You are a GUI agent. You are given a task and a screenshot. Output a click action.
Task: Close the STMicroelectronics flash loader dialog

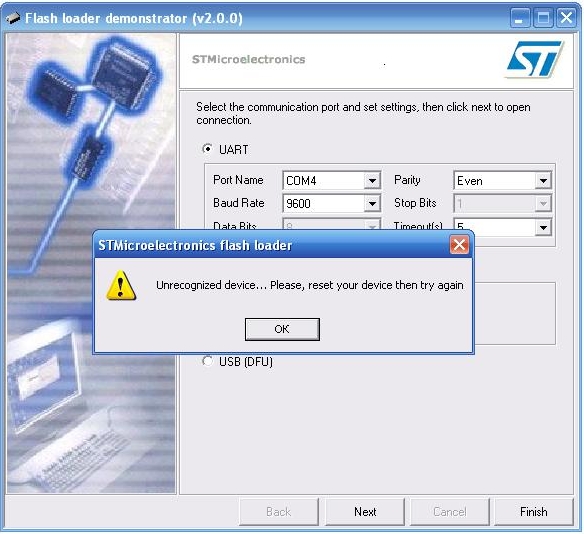[459, 245]
